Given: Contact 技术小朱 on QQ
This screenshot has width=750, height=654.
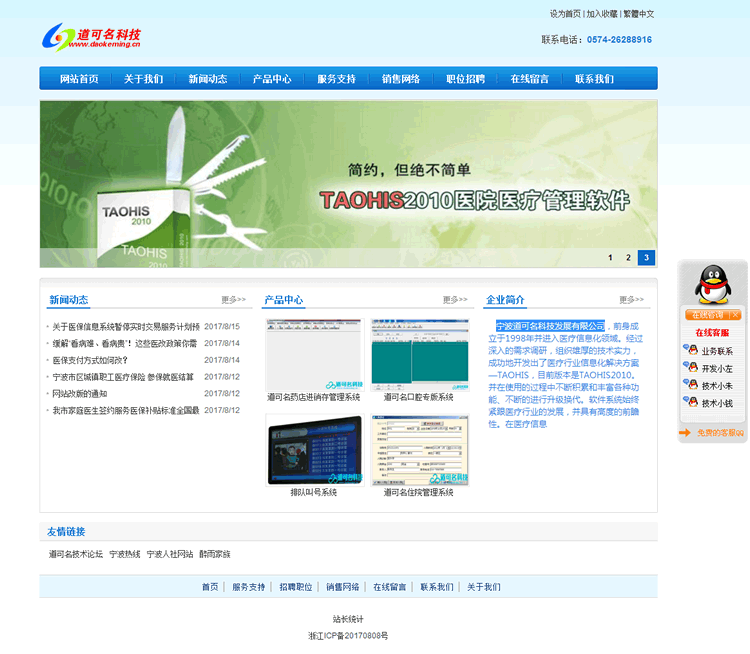Looking at the screenshot, I should [690, 385].
